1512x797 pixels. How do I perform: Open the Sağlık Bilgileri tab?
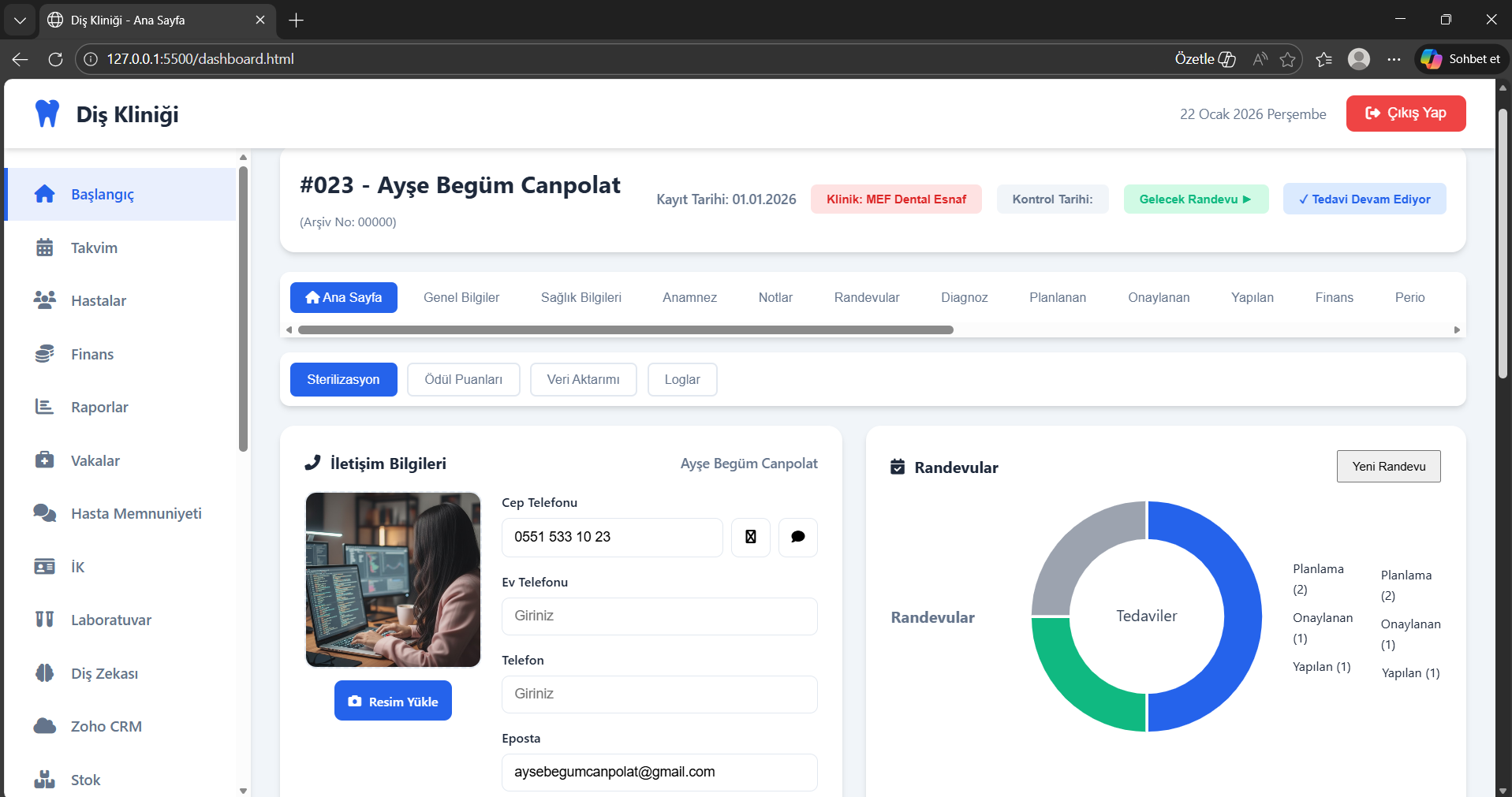click(581, 297)
